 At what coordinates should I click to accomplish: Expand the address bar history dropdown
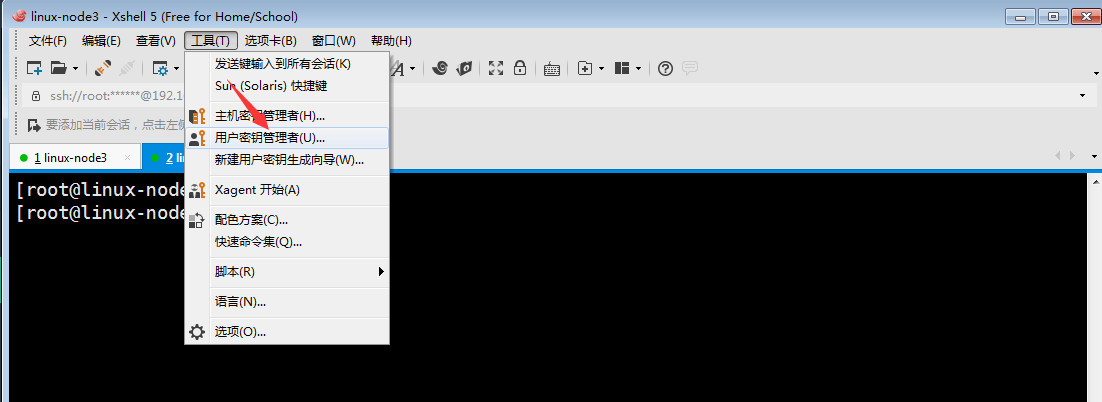point(1082,96)
